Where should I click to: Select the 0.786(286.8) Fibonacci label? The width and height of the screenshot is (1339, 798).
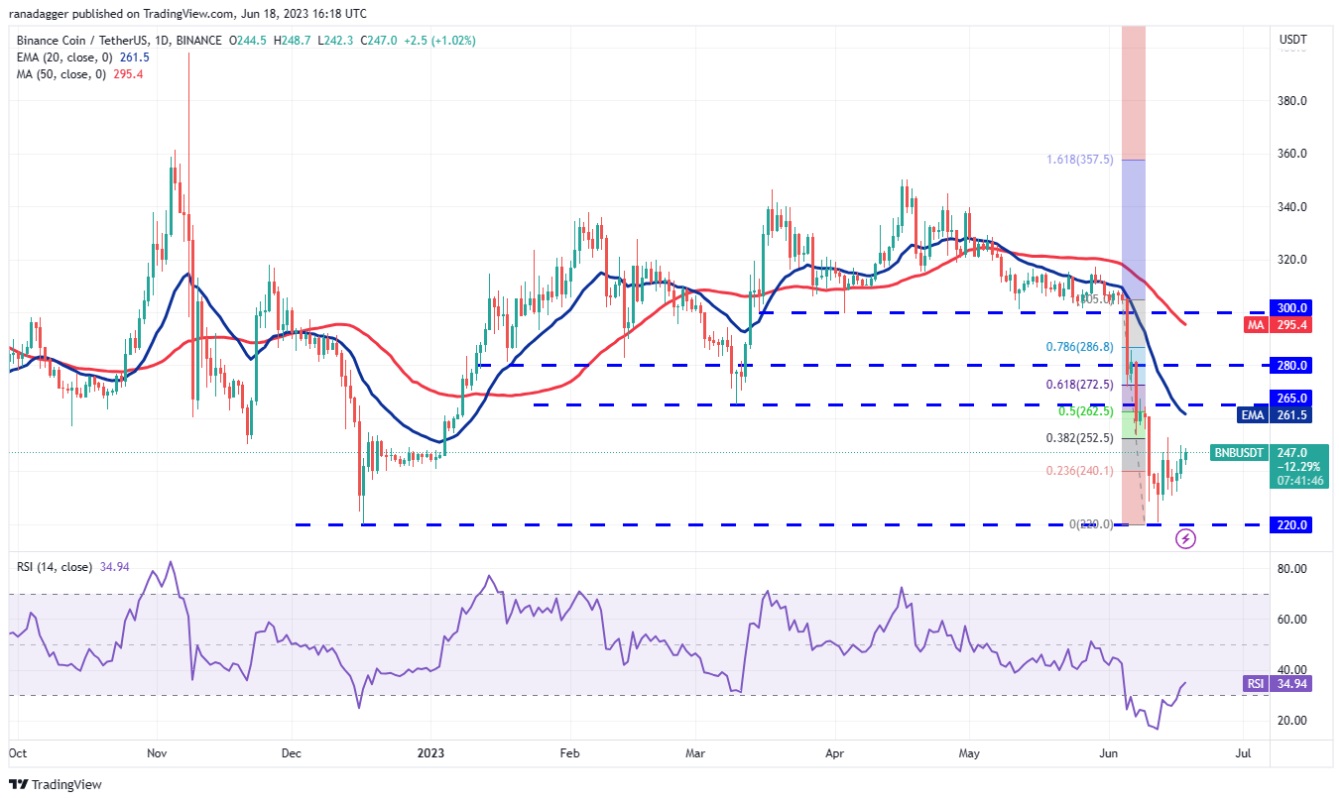1078,347
